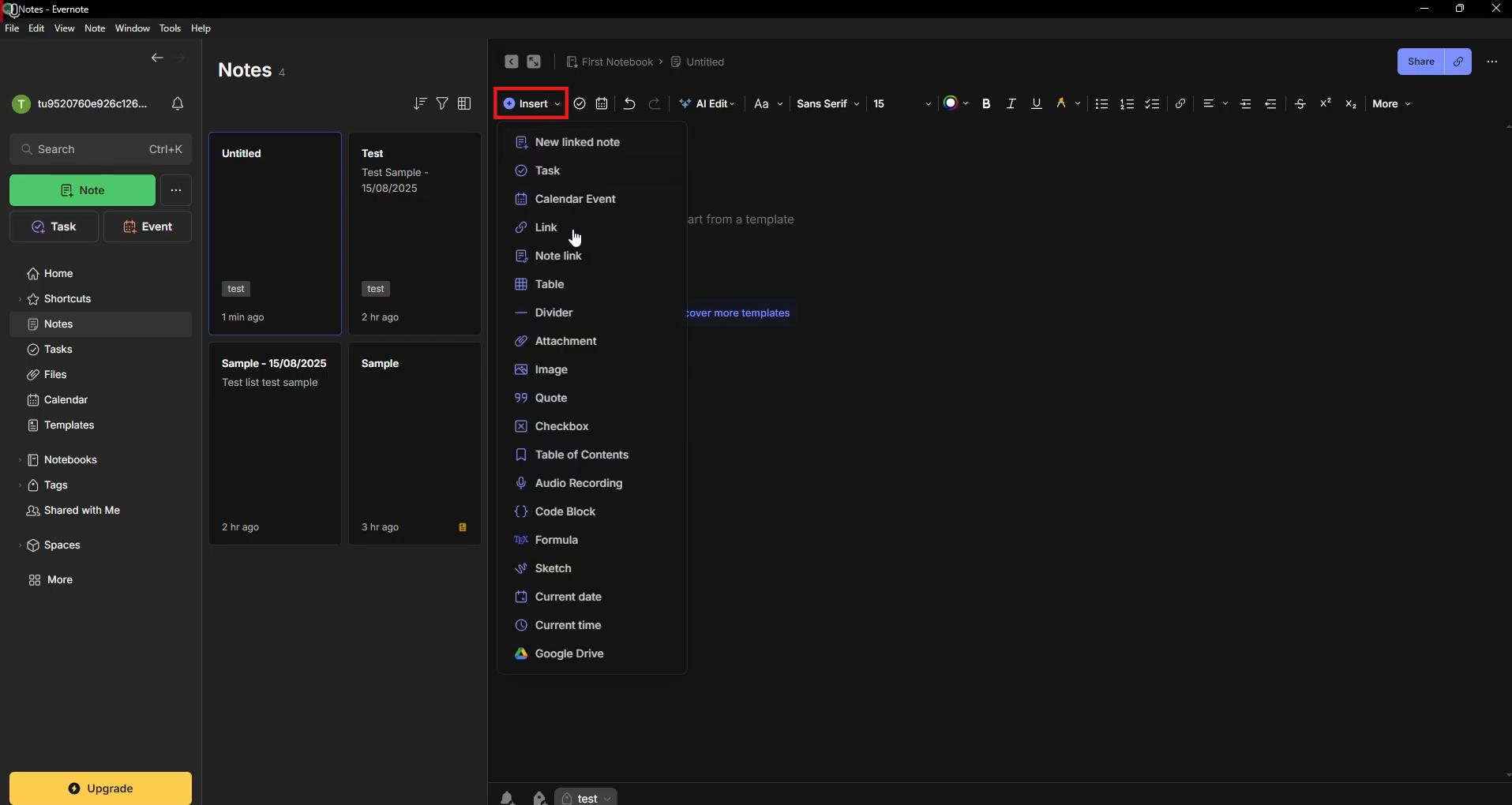
Task: Toggle underline formatting
Action: click(x=1037, y=103)
